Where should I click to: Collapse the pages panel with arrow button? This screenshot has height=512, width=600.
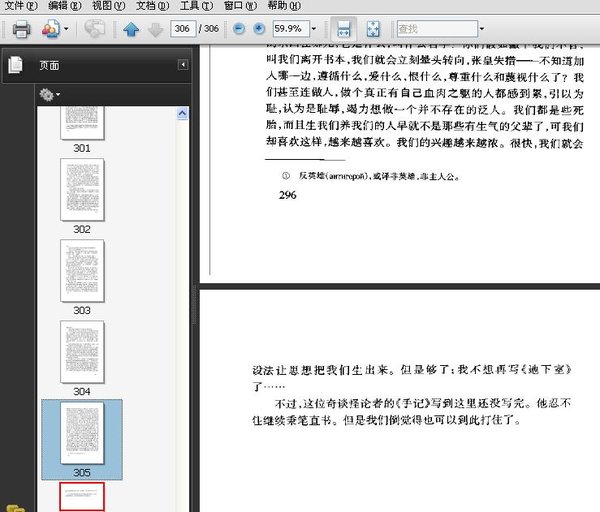coord(183,65)
